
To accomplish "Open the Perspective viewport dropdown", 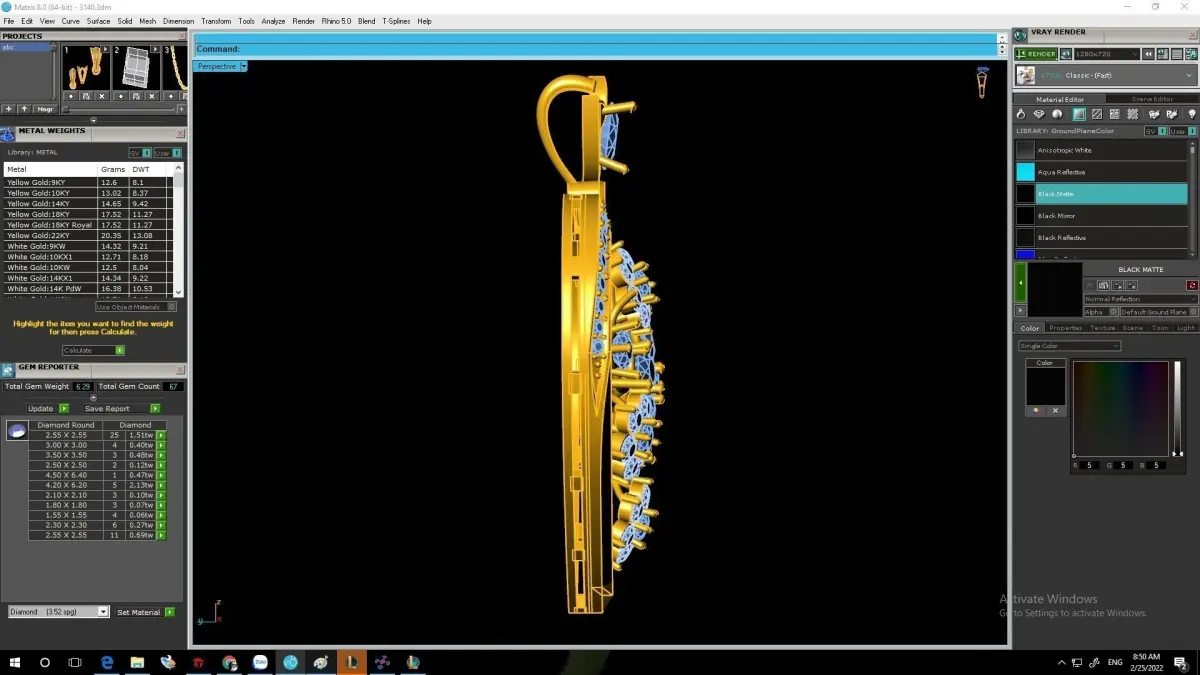I will [x=243, y=66].
